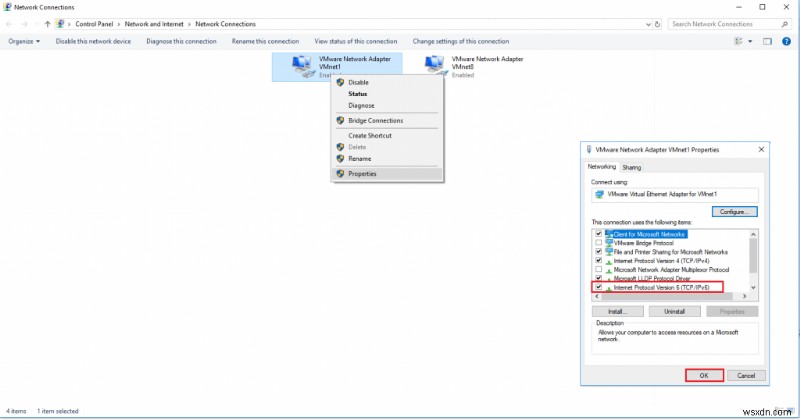This screenshot has height=420, width=800.
Task: Select the VMware Network Adapter VMnet8 icon
Action: [x=435, y=66]
